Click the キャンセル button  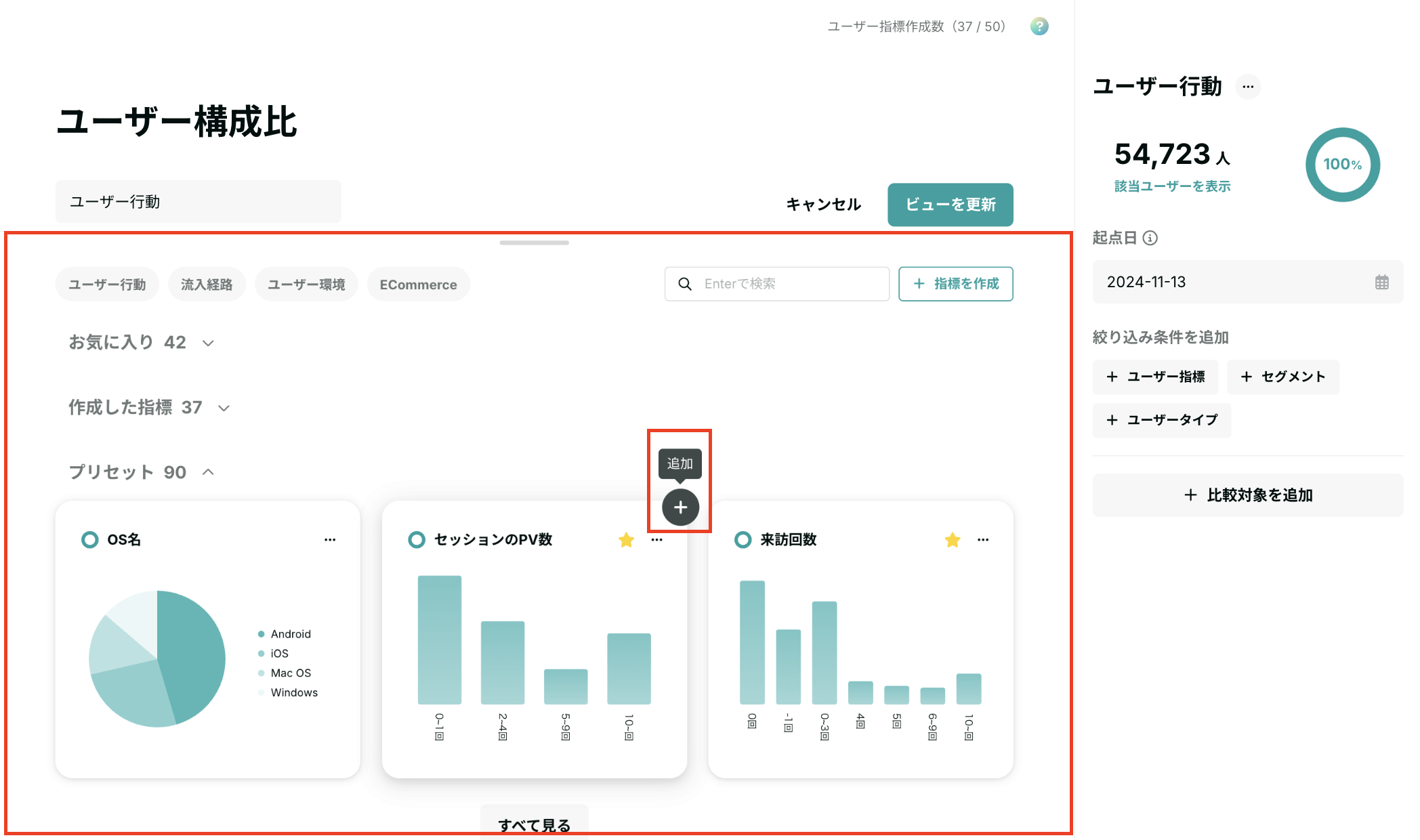click(824, 205)
